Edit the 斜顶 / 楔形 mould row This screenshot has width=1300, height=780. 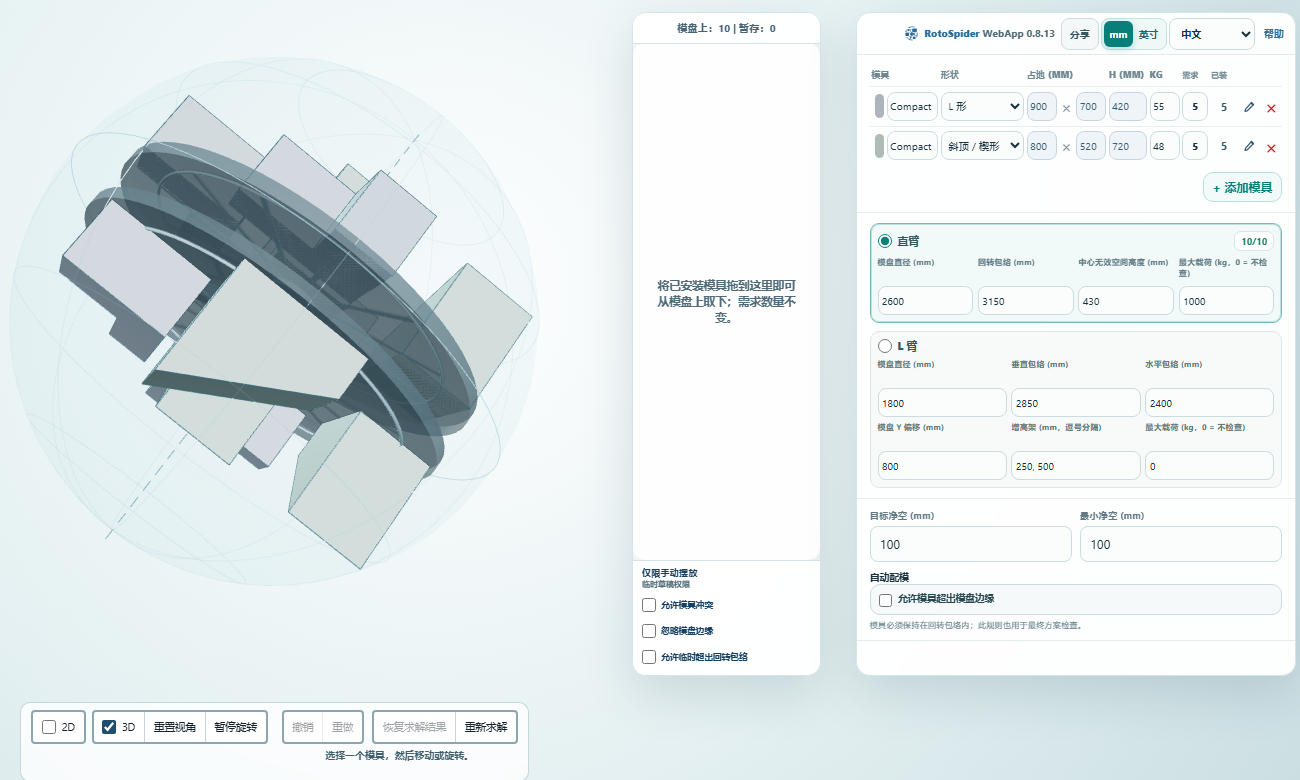click(x=1249, y=146)
